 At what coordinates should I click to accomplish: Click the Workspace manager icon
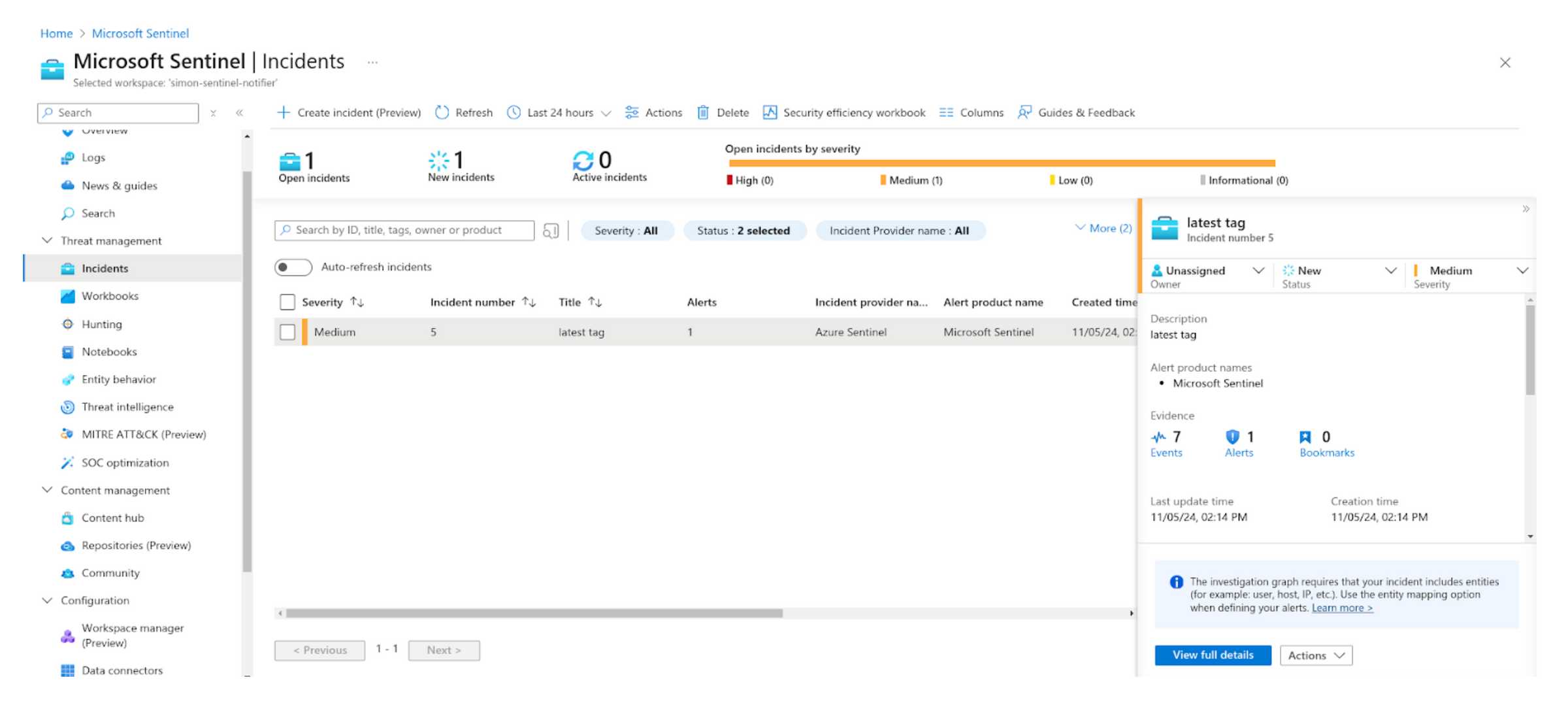point(67,636)
